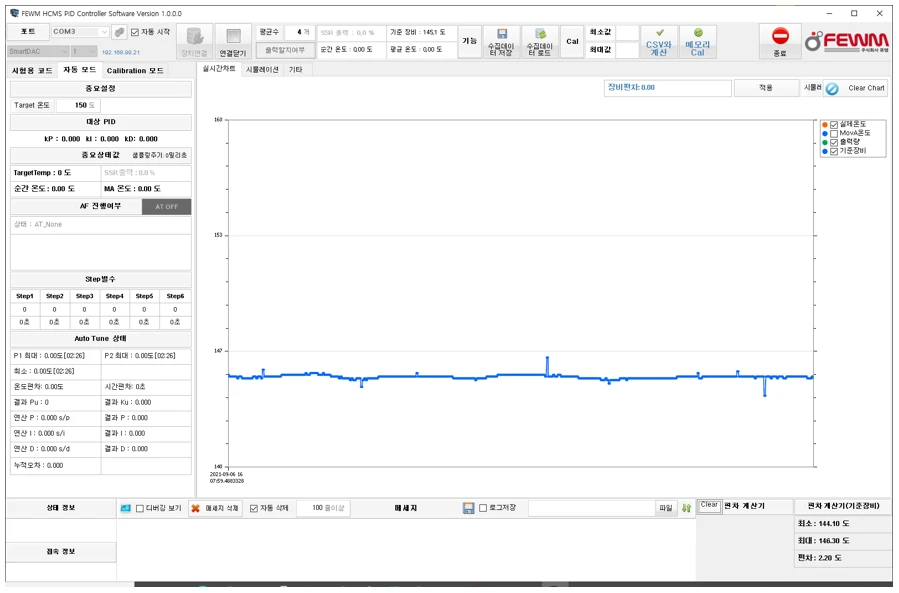Click the 장비편차: 0.00 field

click(x=667, y=88)
